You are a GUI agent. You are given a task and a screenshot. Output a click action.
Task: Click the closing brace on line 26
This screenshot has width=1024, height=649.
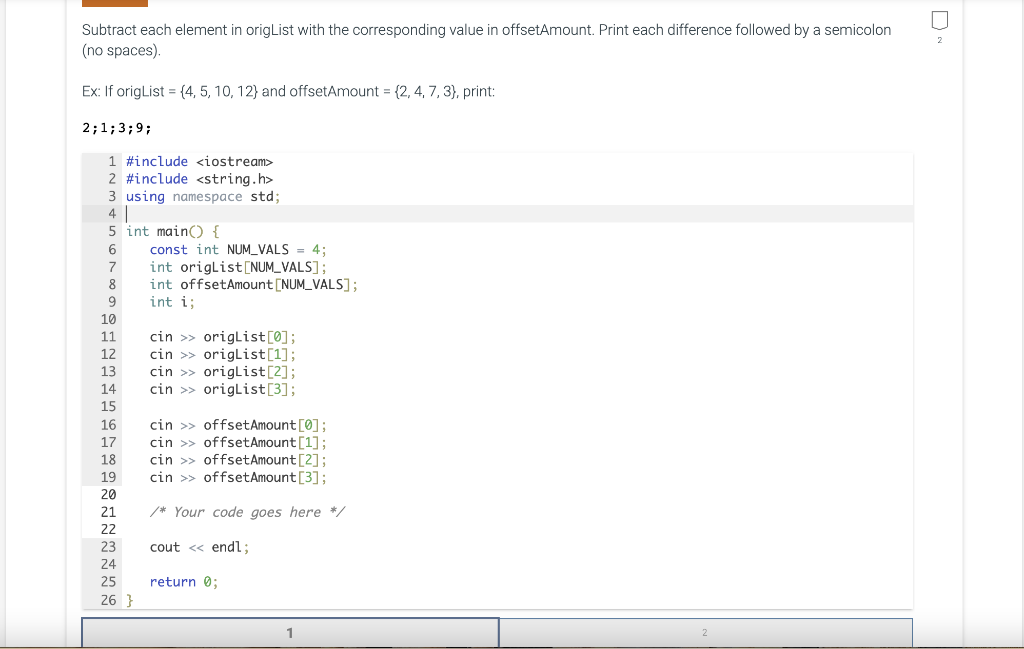(130, 599)
